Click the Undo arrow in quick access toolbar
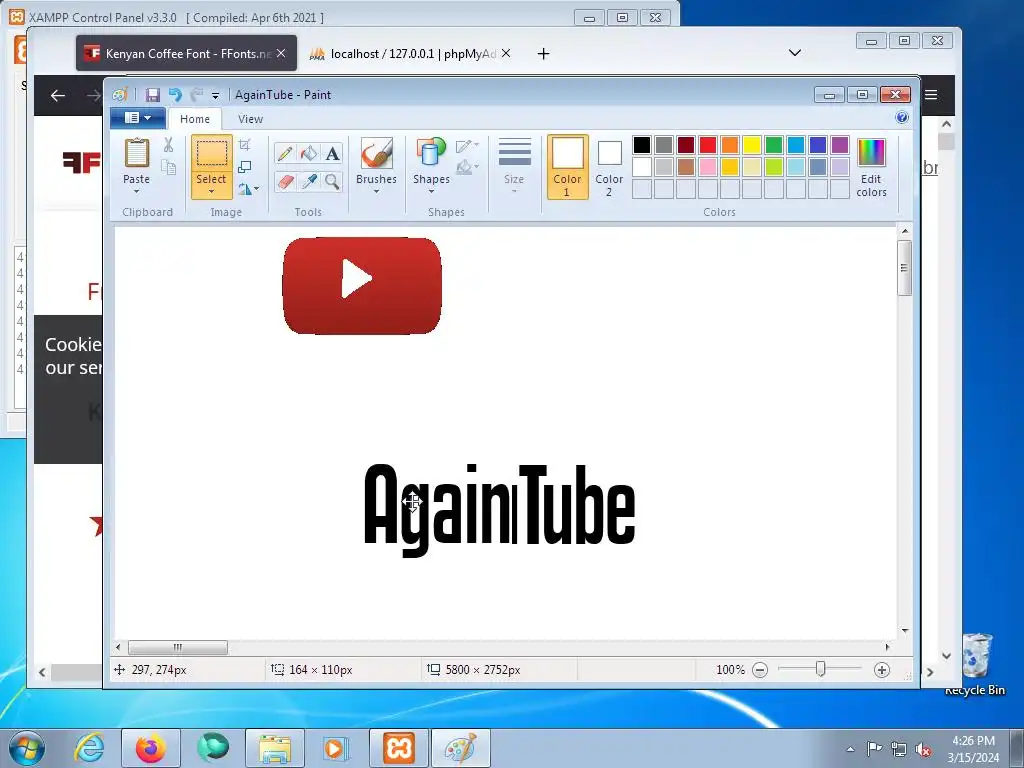 click(x=174, y=95)
